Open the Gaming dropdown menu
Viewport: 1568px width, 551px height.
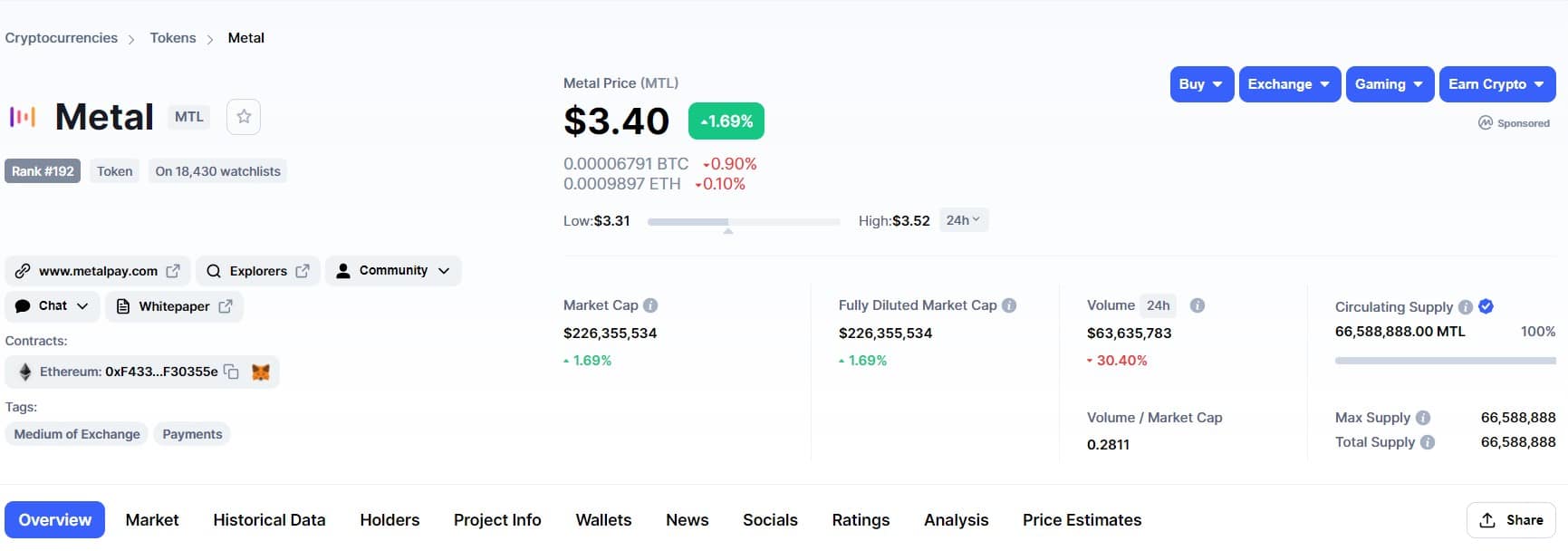click(1390, 84)
